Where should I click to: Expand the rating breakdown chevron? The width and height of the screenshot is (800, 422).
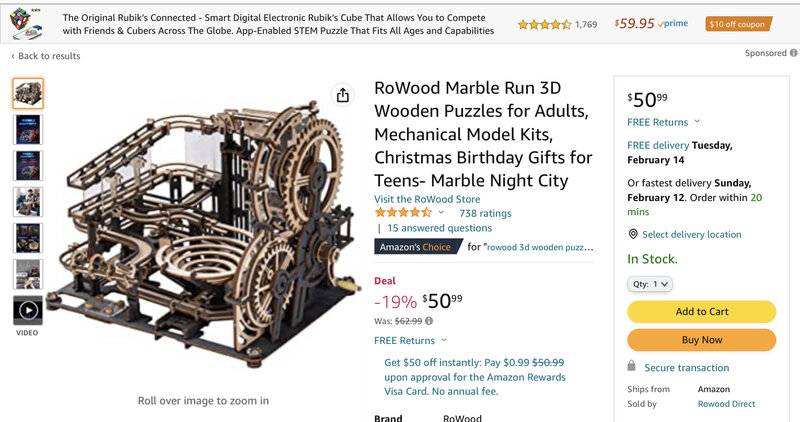point(442,213)
